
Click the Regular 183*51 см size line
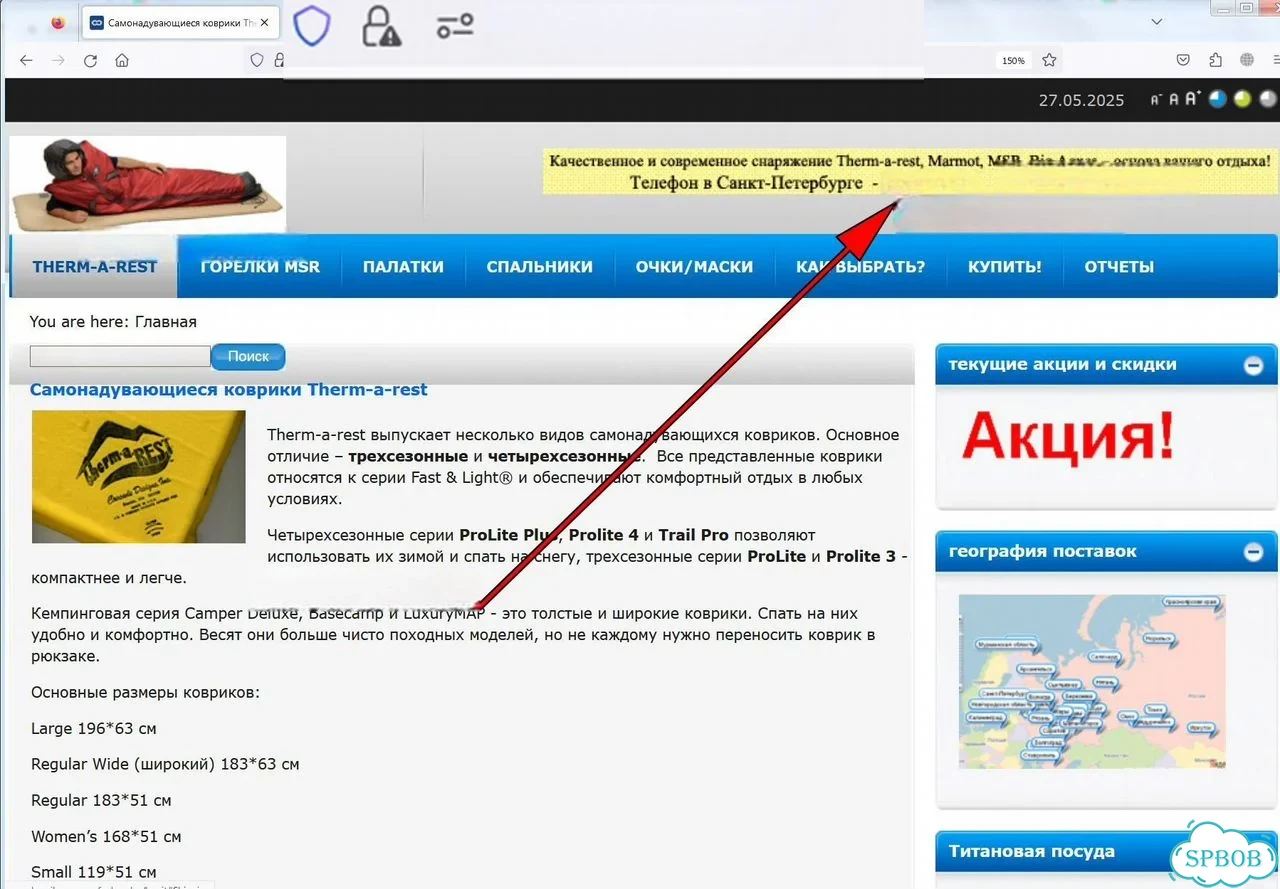coord(101,800)
